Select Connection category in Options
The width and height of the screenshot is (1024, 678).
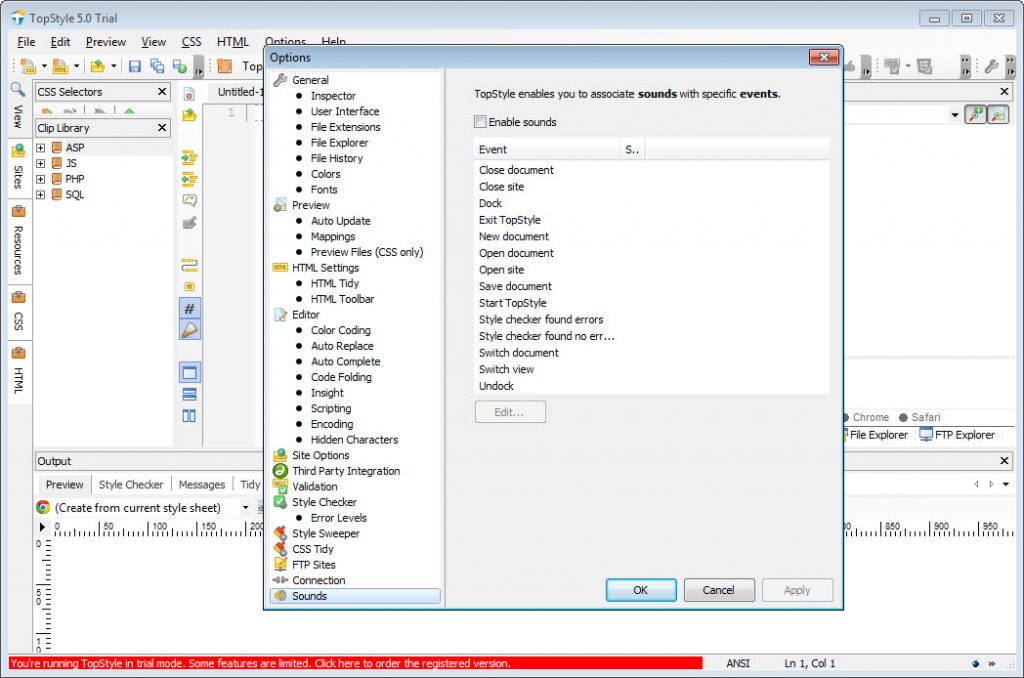point(318,581)
